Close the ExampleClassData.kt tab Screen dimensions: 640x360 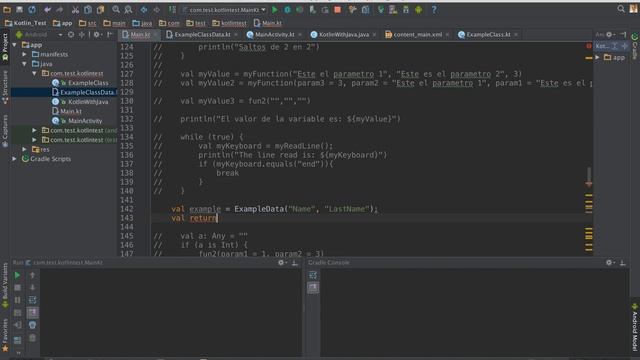point(236,35)
